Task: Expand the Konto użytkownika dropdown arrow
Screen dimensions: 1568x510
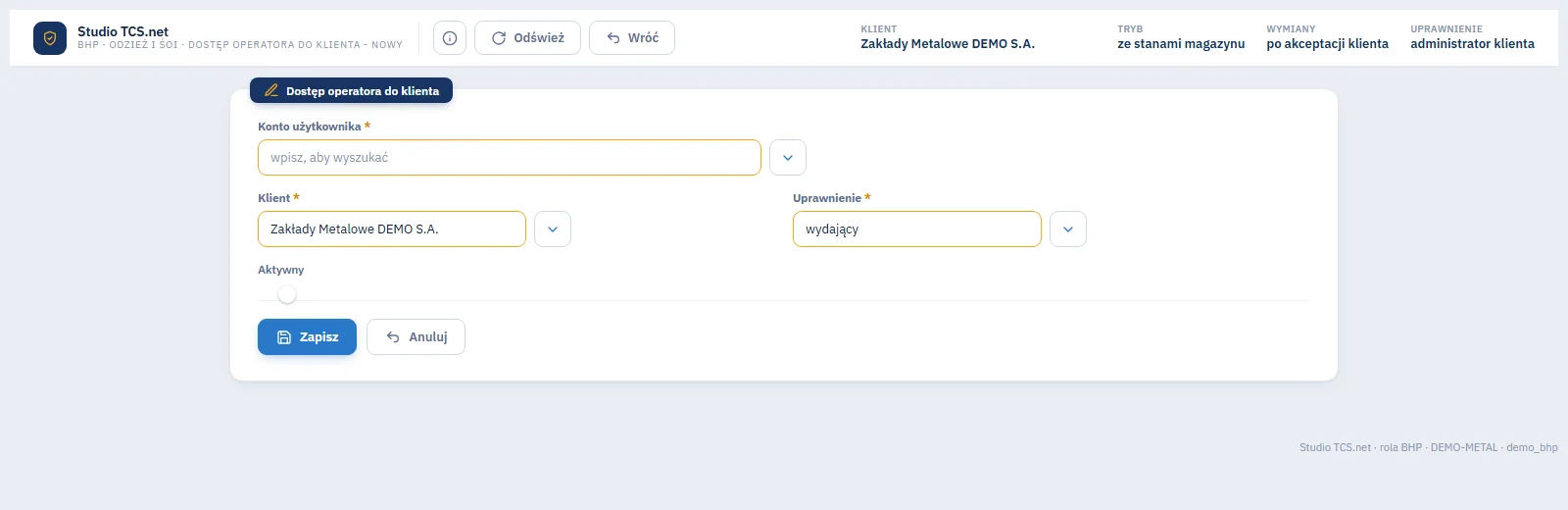Action: coord(788,158)
